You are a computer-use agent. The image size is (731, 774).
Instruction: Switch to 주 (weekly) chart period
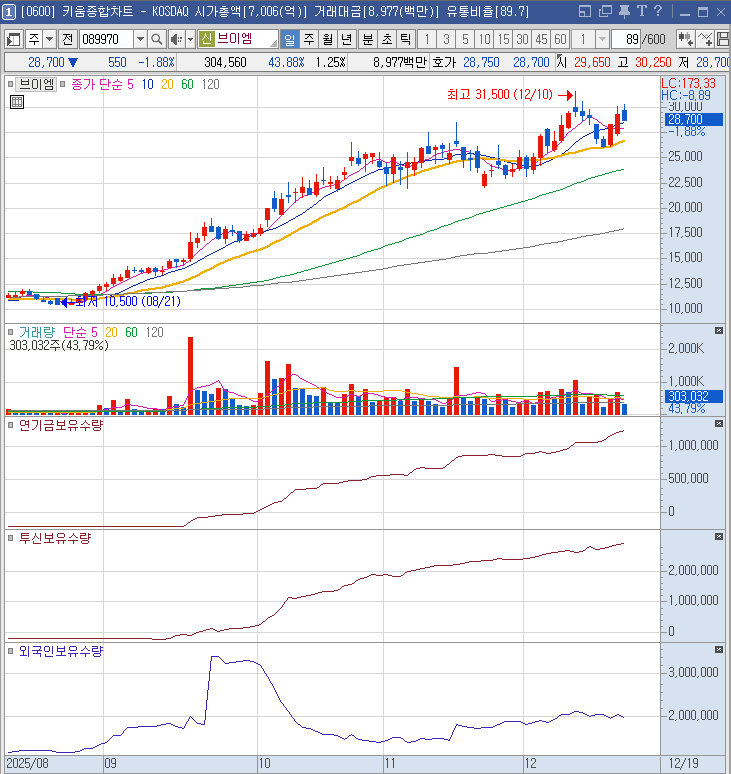click(x=309, y=39)
